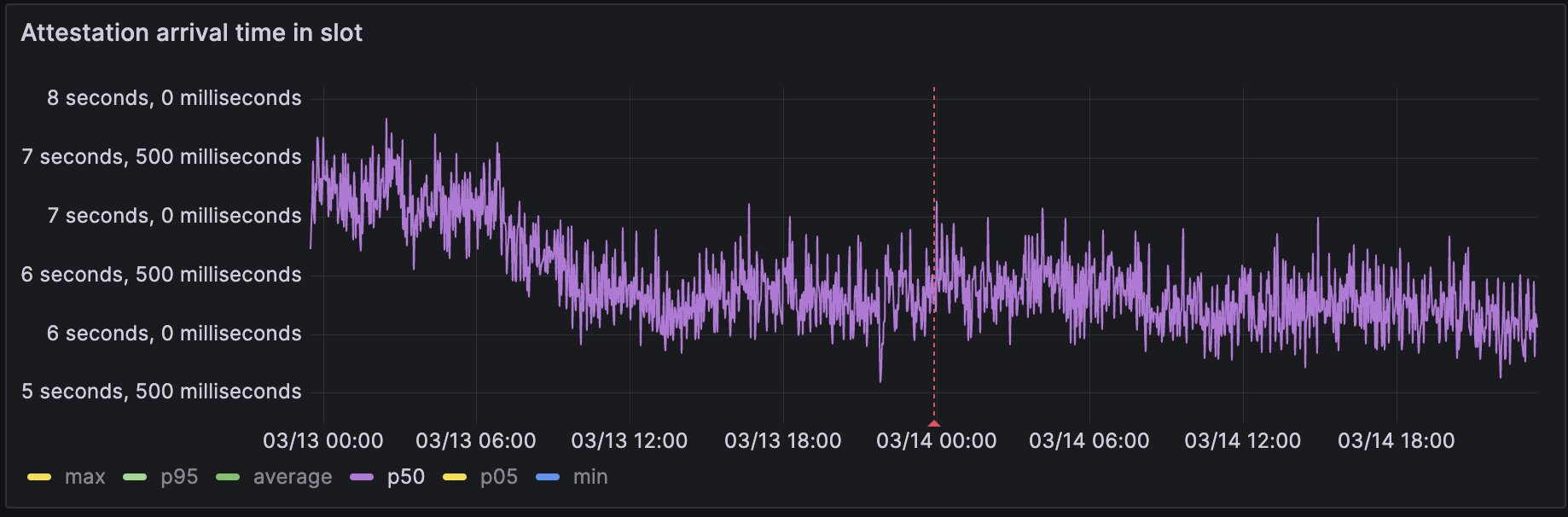
Task: Click the red annotation triangle marker
Action: pyautogui.click(x=934, y=423)
